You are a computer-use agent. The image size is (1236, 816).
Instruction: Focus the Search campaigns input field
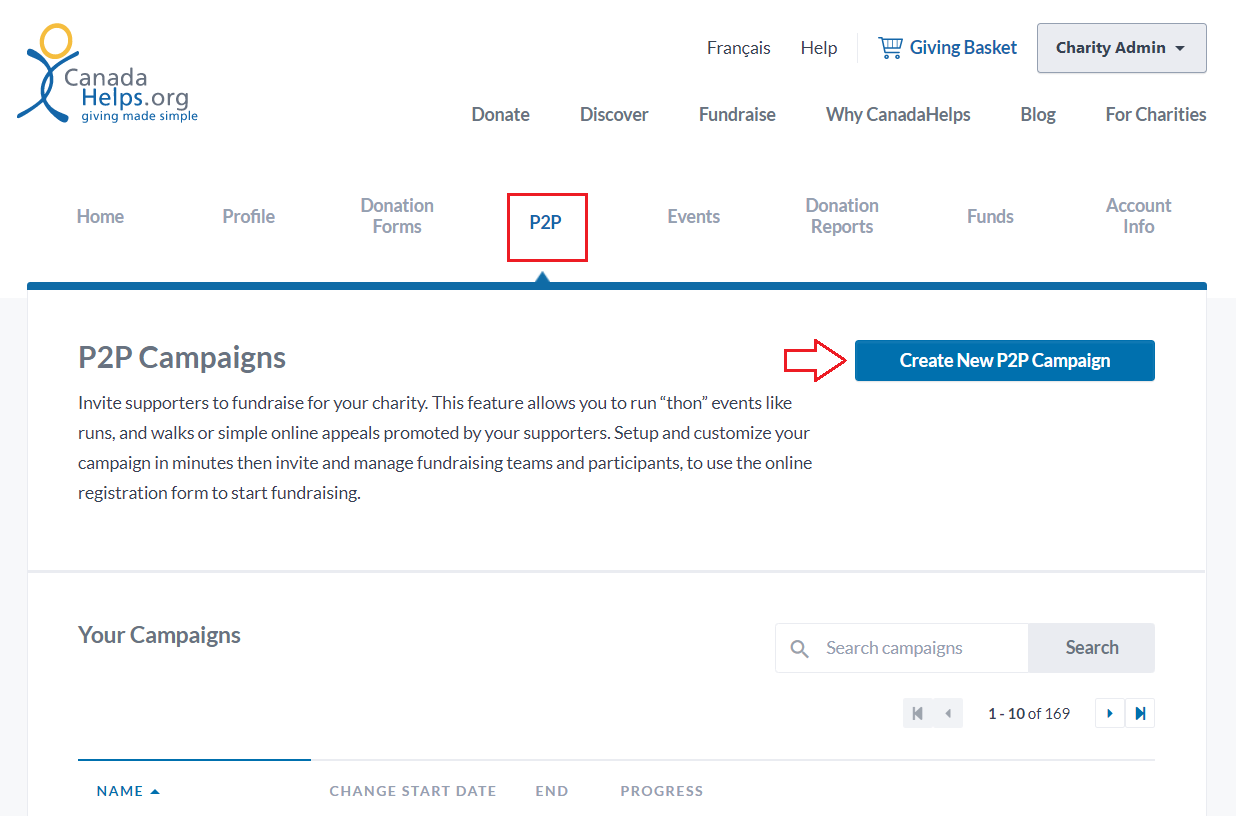point(902,648)
